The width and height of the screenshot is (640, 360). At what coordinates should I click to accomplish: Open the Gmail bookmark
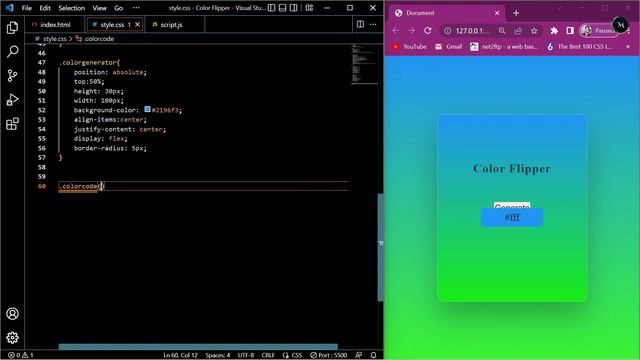(449, 47)
